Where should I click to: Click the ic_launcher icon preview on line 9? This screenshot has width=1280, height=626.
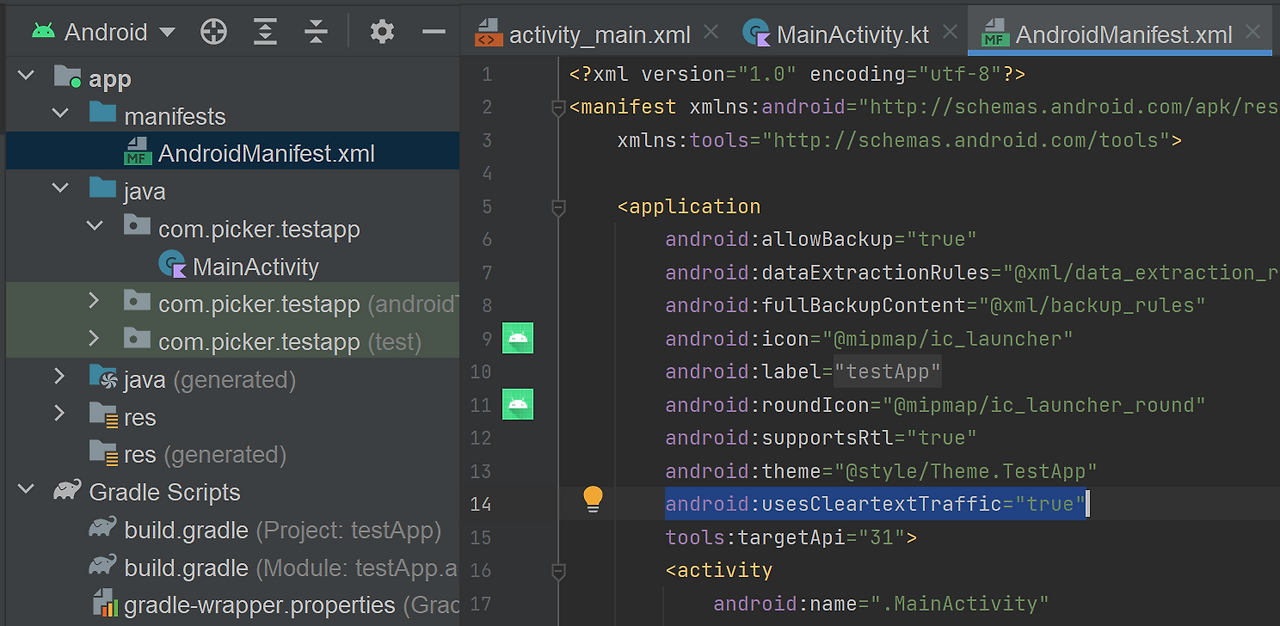tap(518, 338)
